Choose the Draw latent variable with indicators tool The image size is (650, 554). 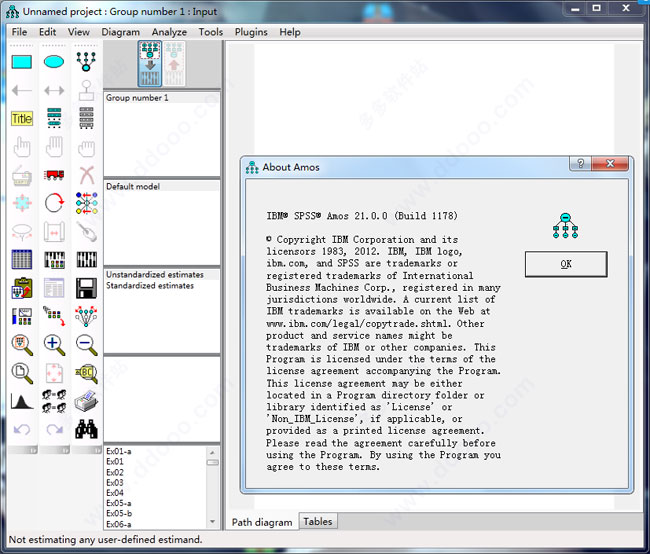86,62
